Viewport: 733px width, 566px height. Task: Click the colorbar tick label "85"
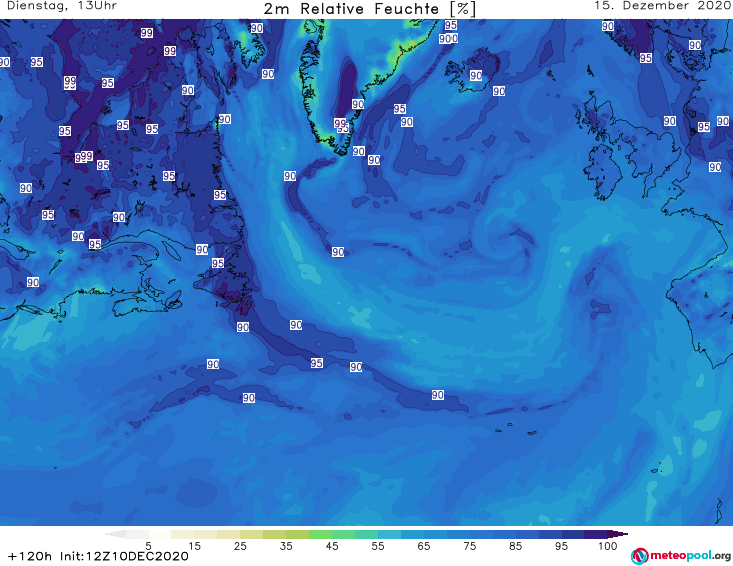(x=516, y=546)
